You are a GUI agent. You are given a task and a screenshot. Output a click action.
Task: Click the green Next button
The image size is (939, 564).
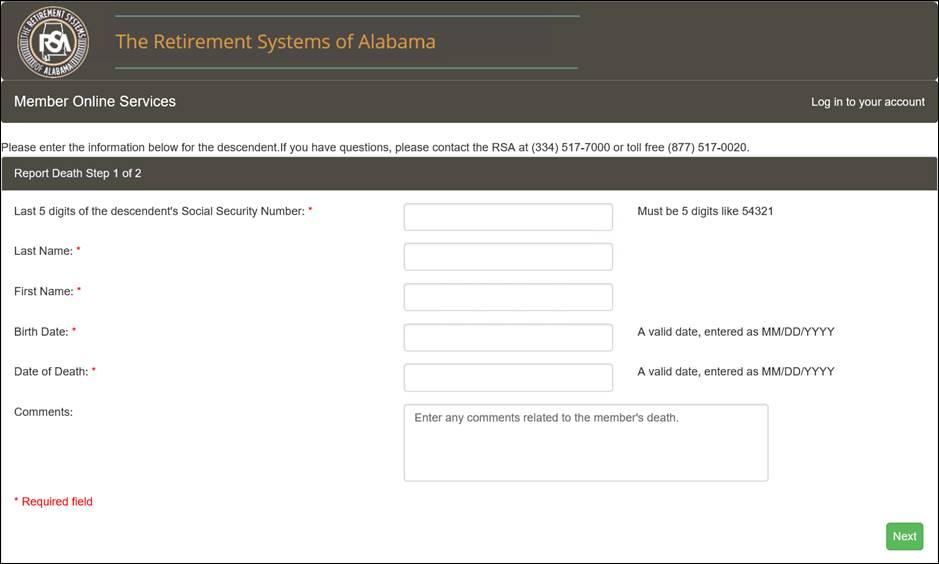pyautogui.click(x=904, y=536)
